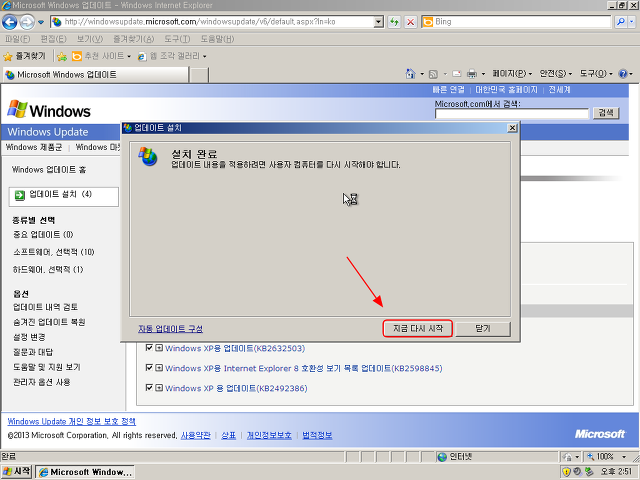Open the 도구(T) menu
Image resolution: width=640 pixels, height=480 pixels.
pos(177,39)
